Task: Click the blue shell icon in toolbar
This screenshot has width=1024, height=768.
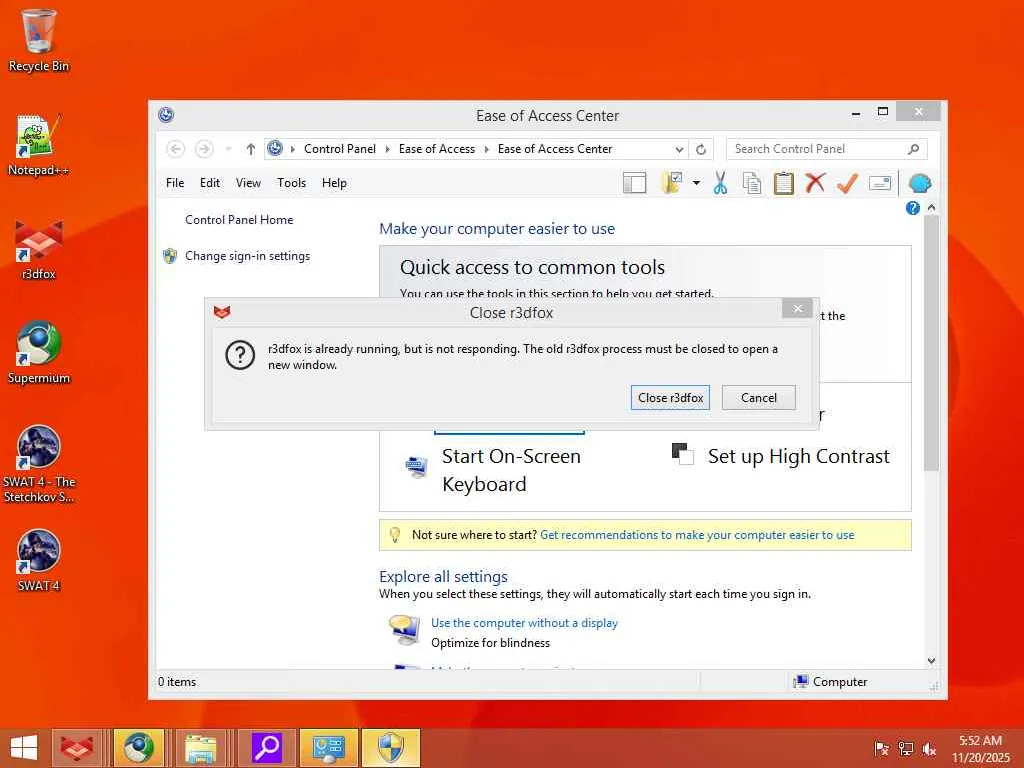Action: tap(920, 183)
